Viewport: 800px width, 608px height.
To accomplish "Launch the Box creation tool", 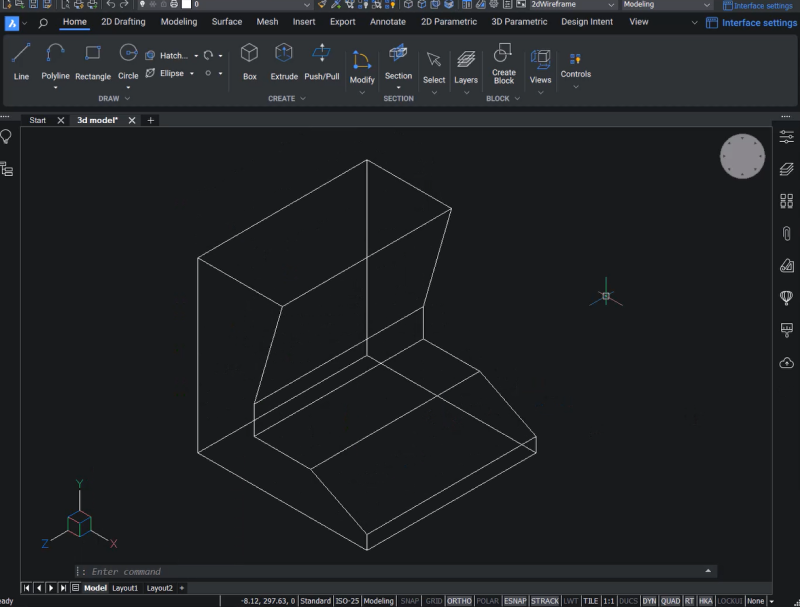I will pos(249,62).
